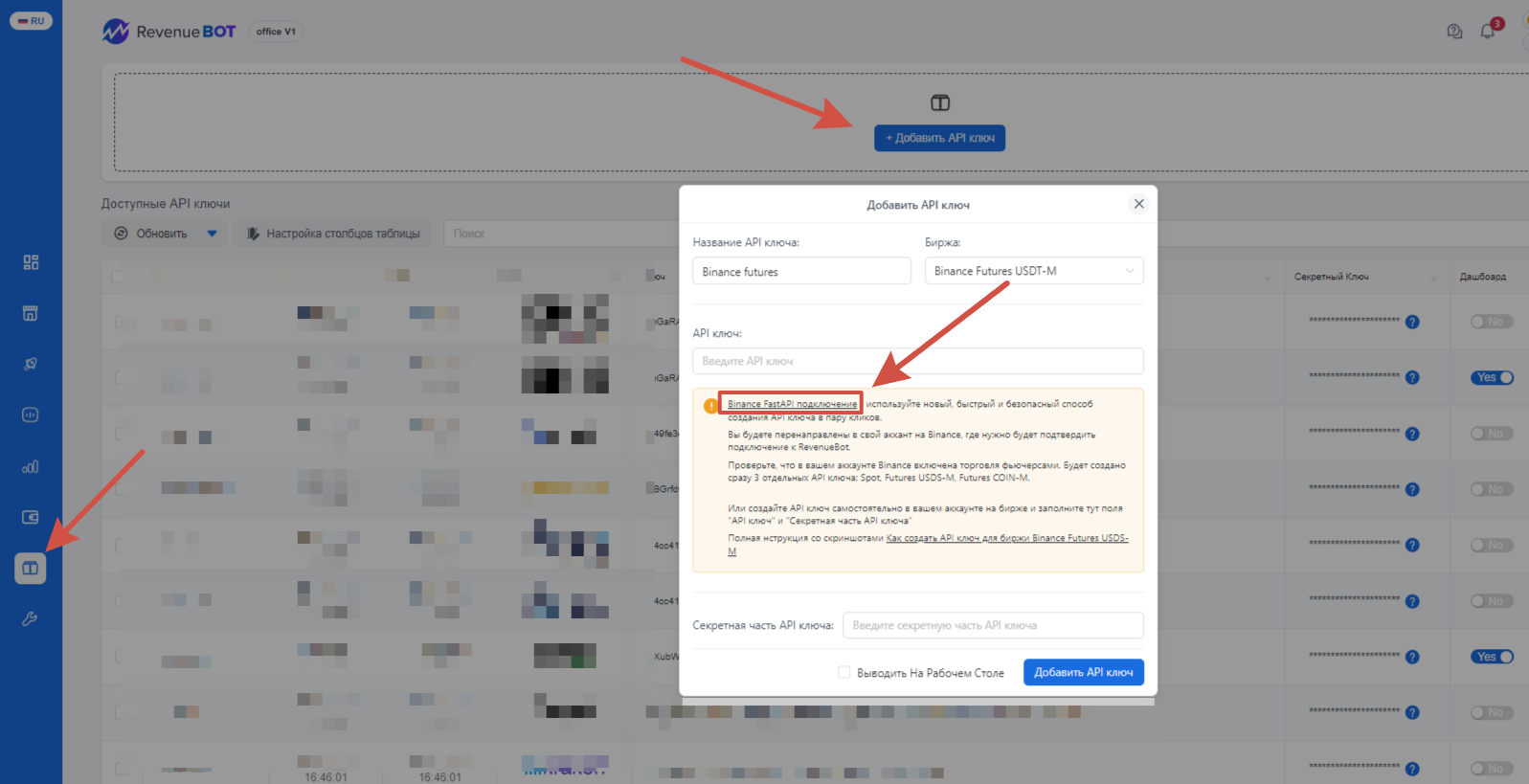Open the help chat icon in header
Image resolution: width=1529 pixels, height=784 pixels.
click(1454, 32)
